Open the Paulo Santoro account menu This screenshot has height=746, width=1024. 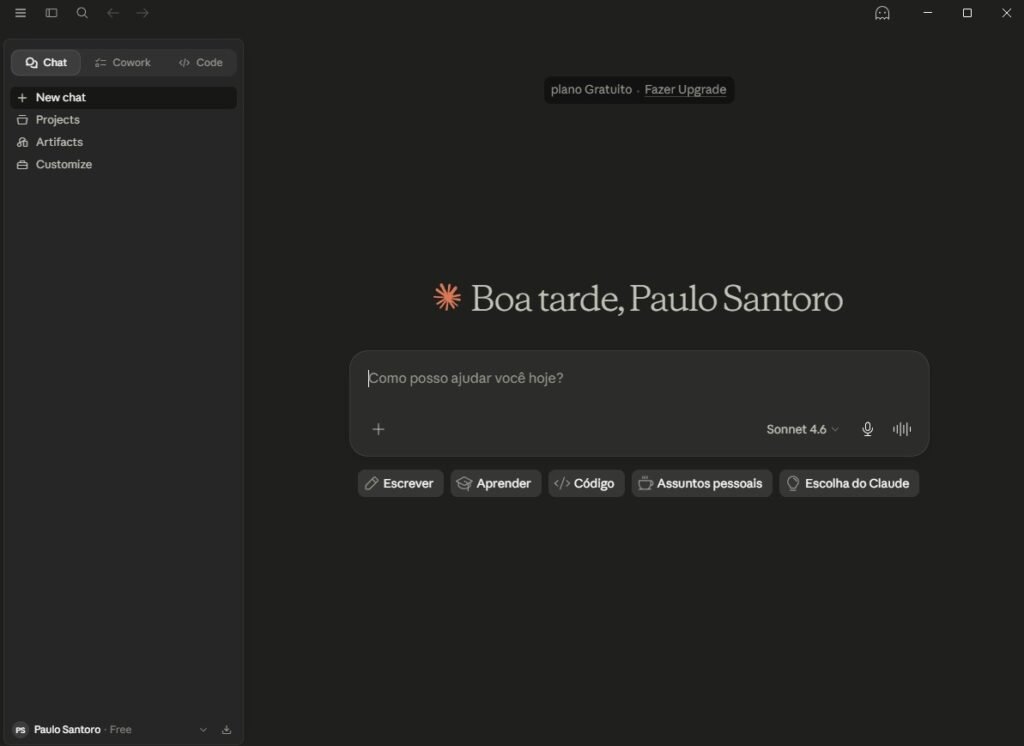coord(111,730)
